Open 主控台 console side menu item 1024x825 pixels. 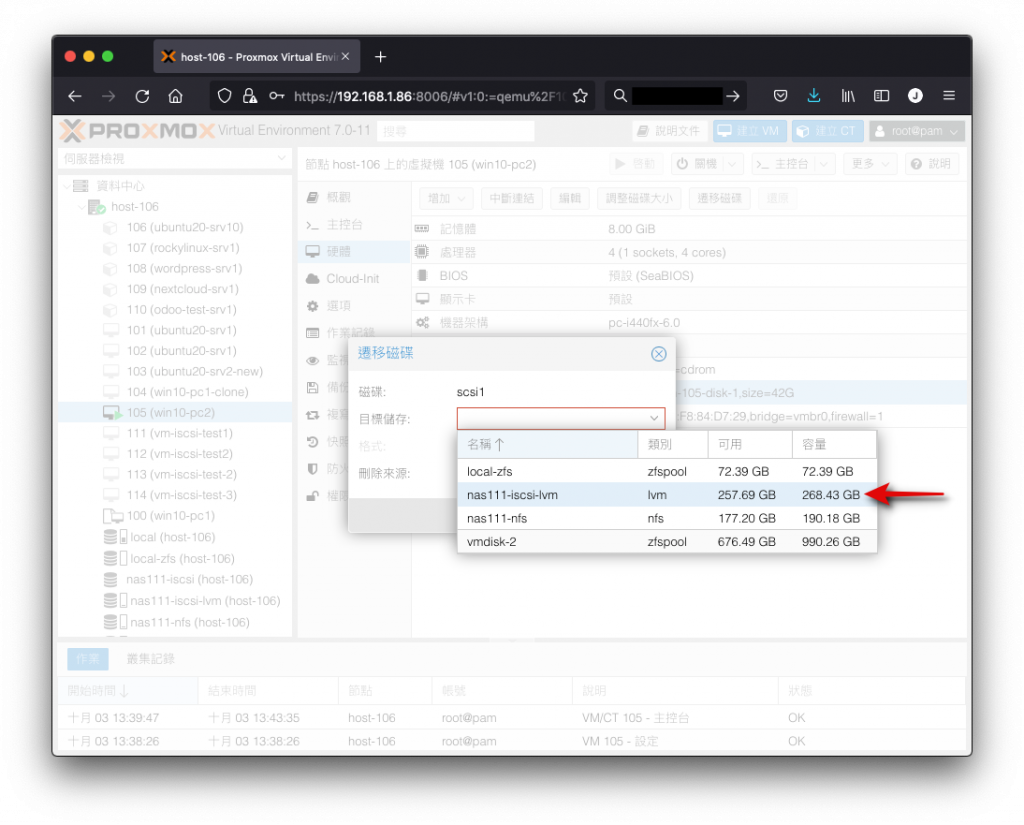click(x=354, y=225)
